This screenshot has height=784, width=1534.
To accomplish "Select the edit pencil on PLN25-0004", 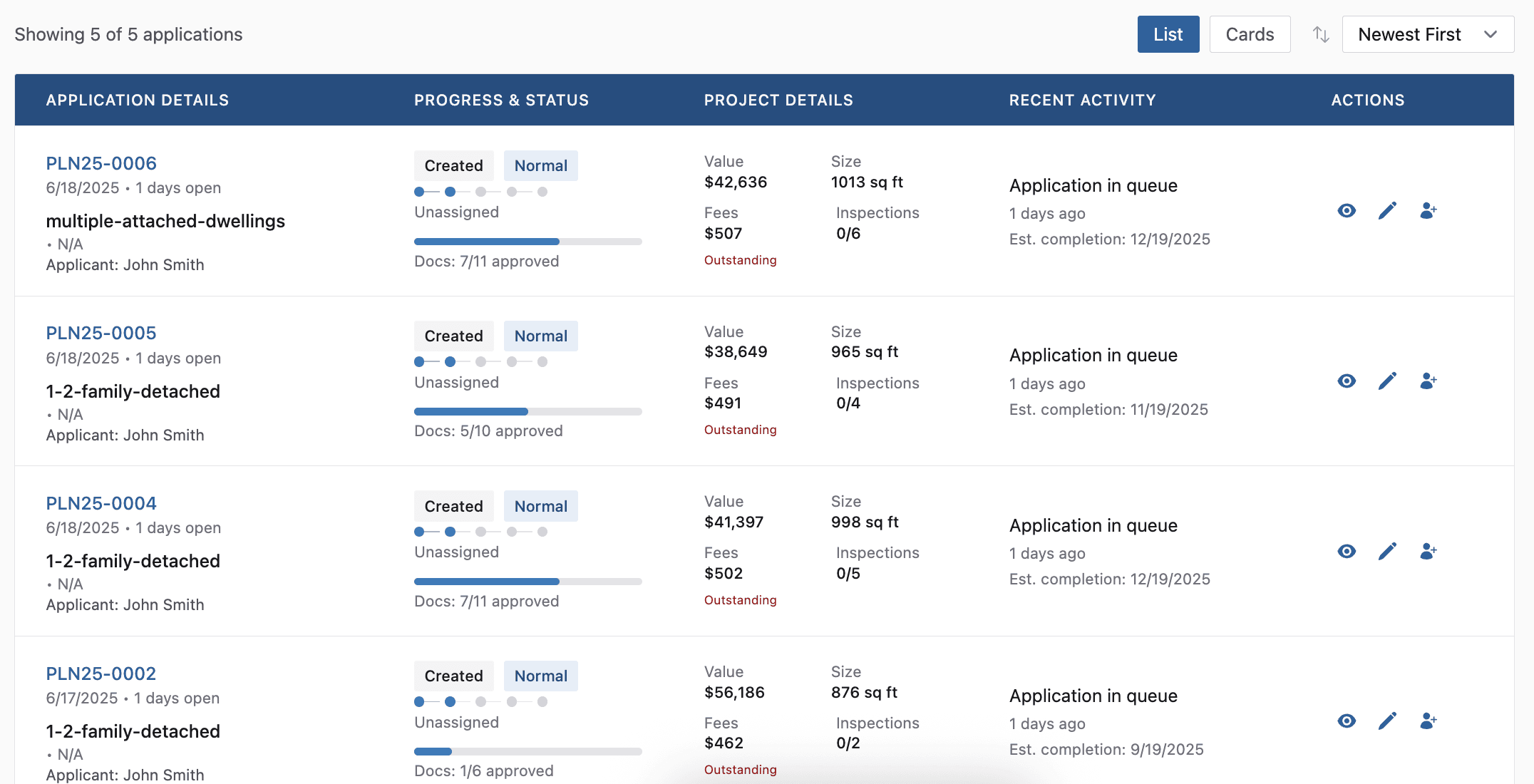I will point(1387,551).
